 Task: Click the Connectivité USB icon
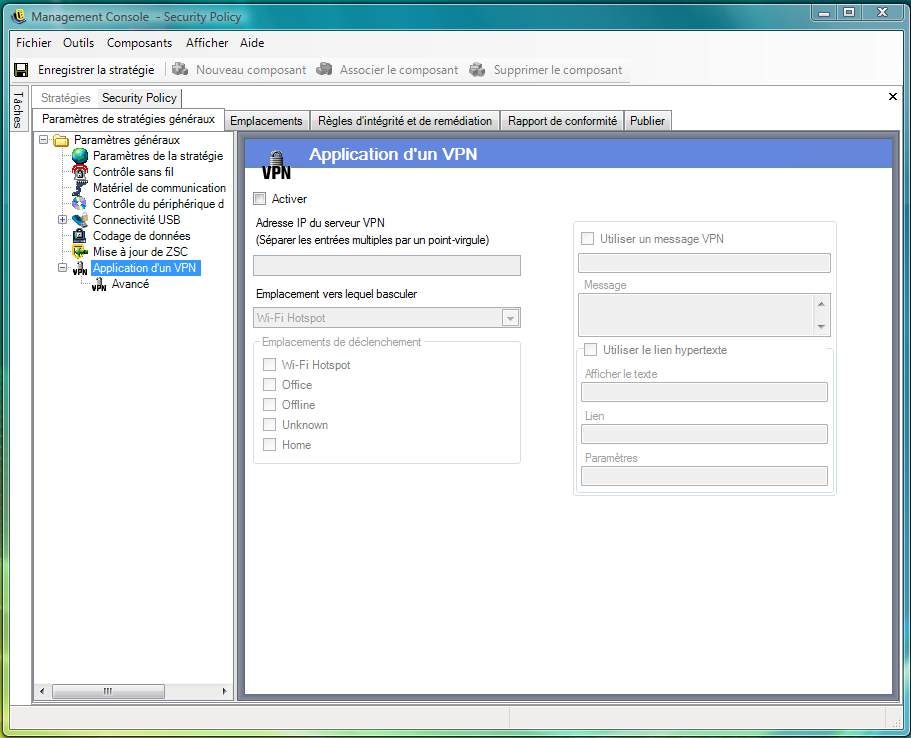80,220
